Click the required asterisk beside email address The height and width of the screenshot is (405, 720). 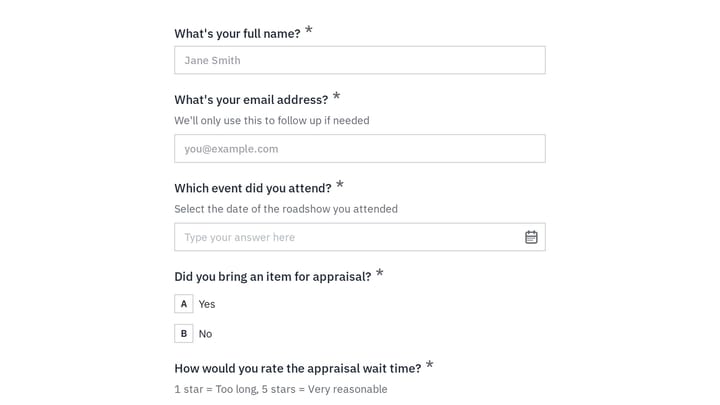(x=337, y=96)
